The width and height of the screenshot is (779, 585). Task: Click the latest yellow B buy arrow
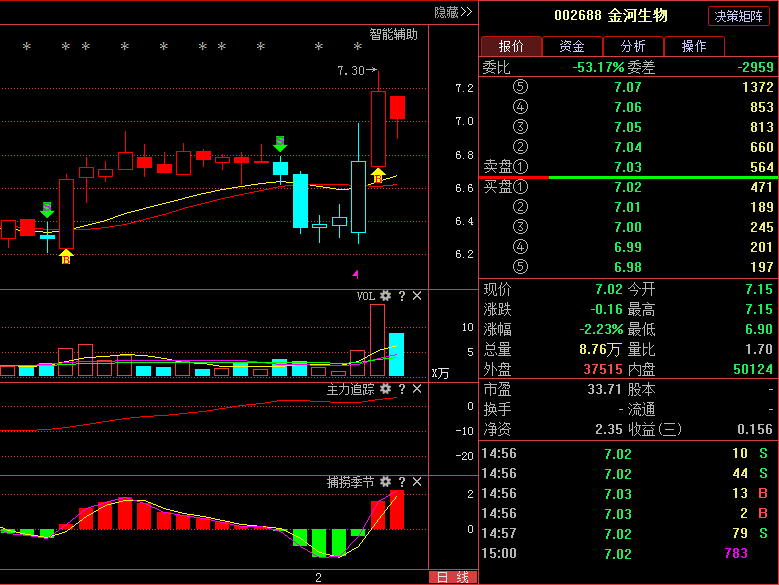(378, 177)
